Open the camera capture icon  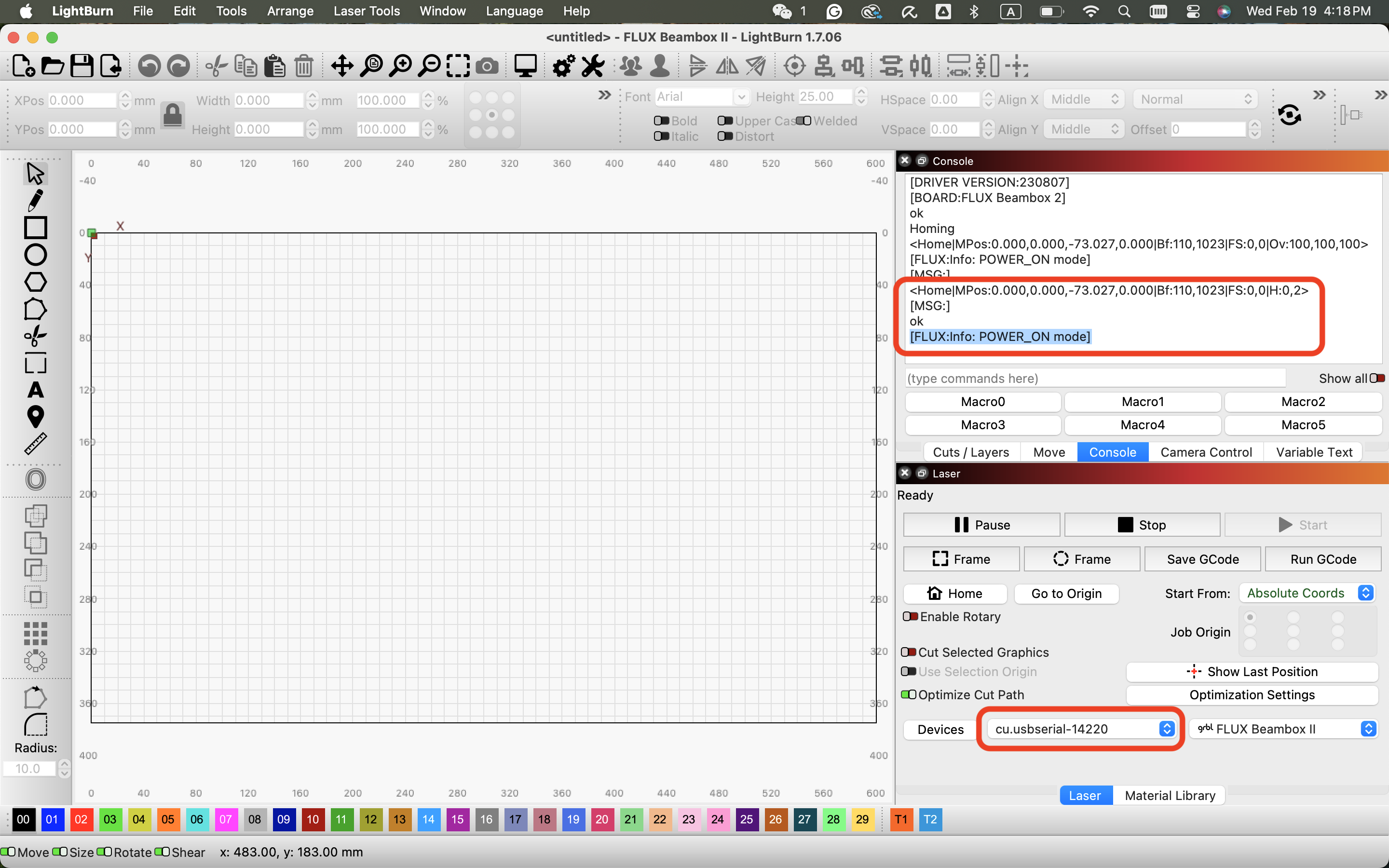click(x=487, y=66)
